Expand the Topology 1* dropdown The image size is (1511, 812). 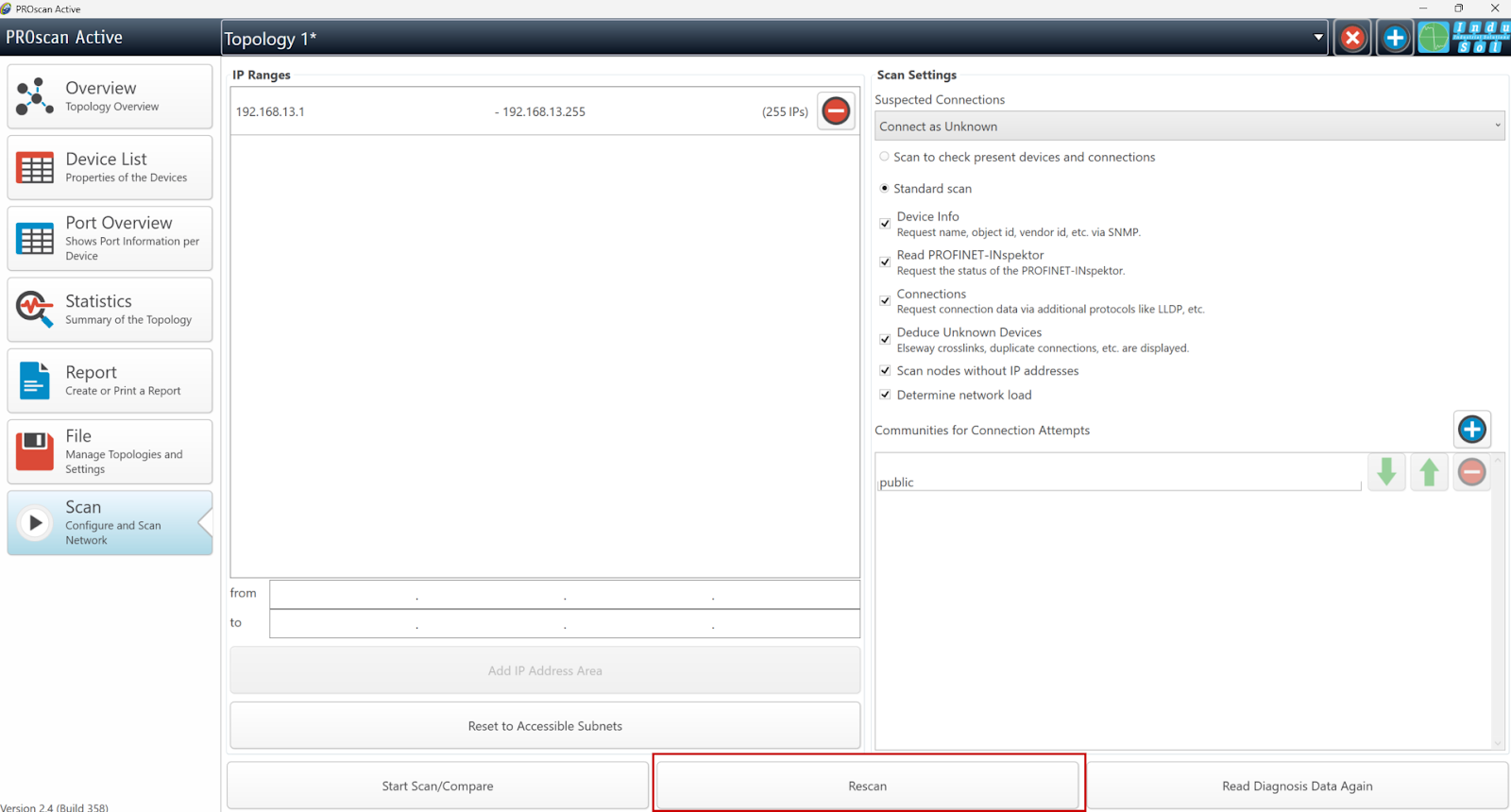[x=1318, y=38]
